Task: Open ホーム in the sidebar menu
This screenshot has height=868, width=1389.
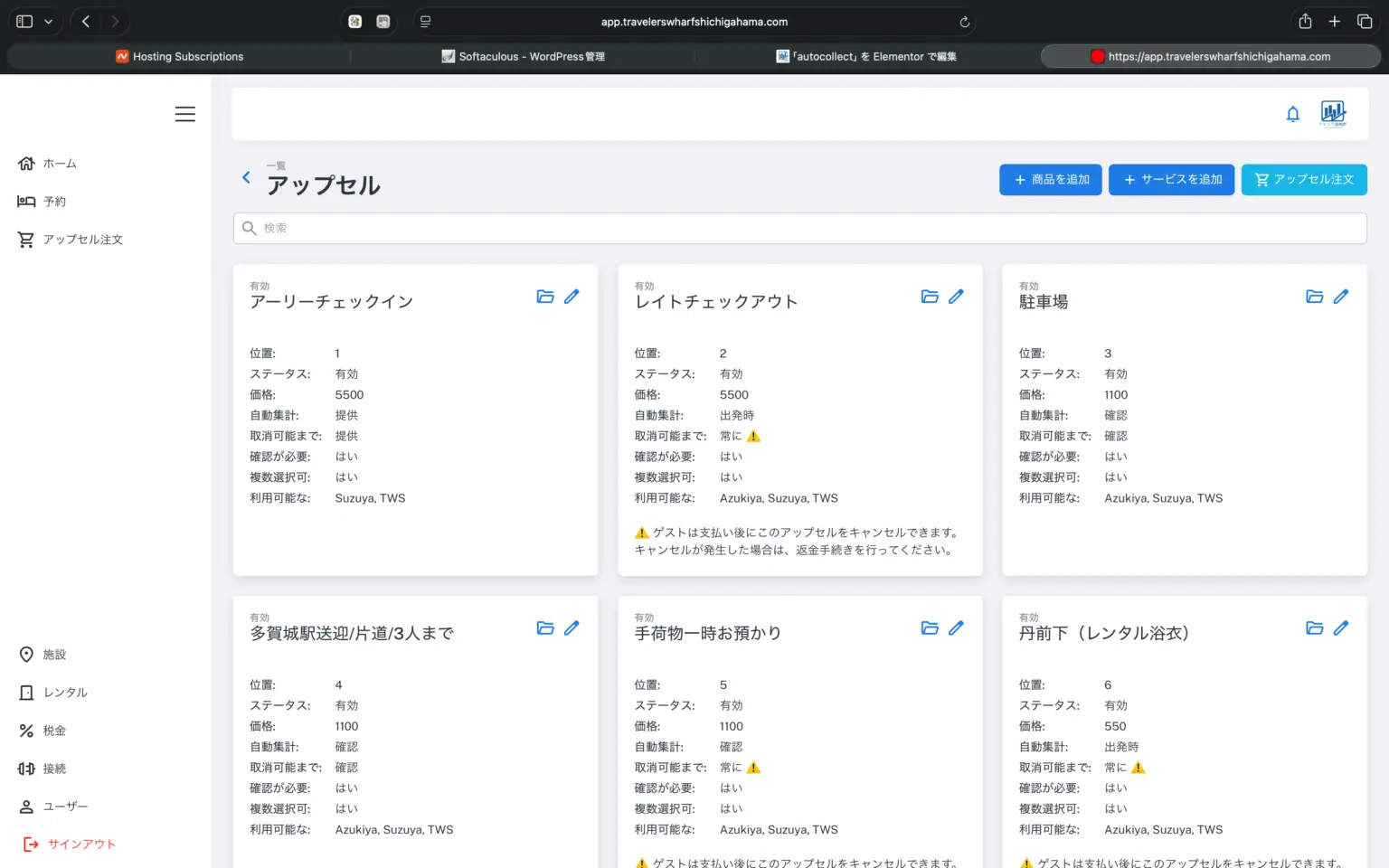Action: tap(60, 164)
